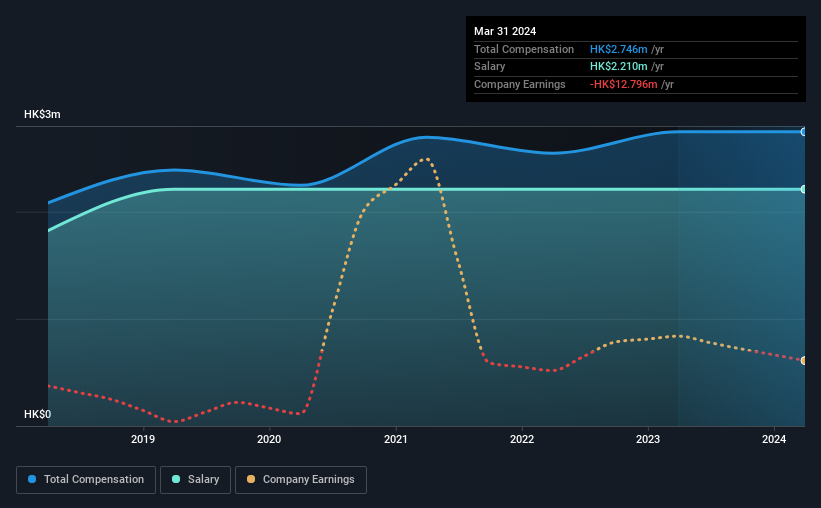Image resolution: width=821 pixels, height=508 pixels.
Task: Select the 2021 x-axis label
Action: (395, 439)
